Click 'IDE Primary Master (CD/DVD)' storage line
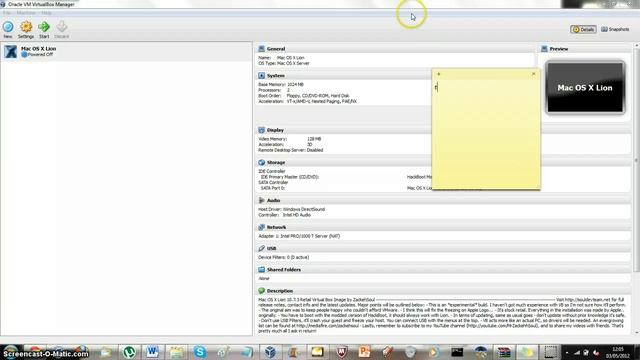640x360 pixels. 290,177
